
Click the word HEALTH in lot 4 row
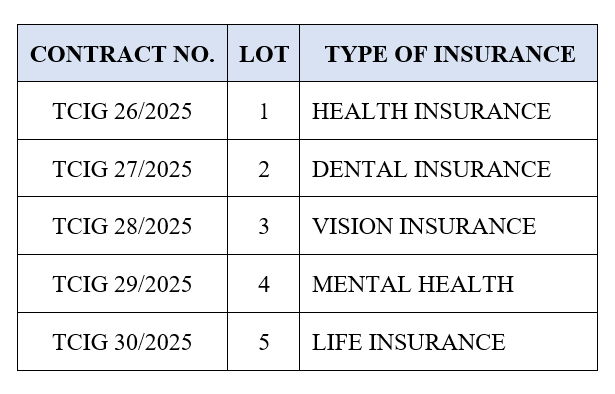coord(465,284)
